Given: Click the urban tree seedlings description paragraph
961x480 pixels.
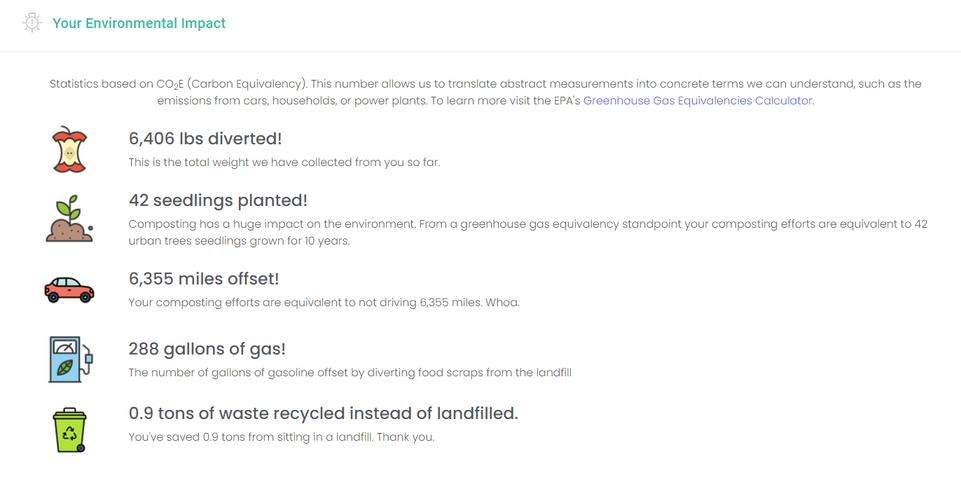Looking at the screenshot, I should click(x=527, y=232).
